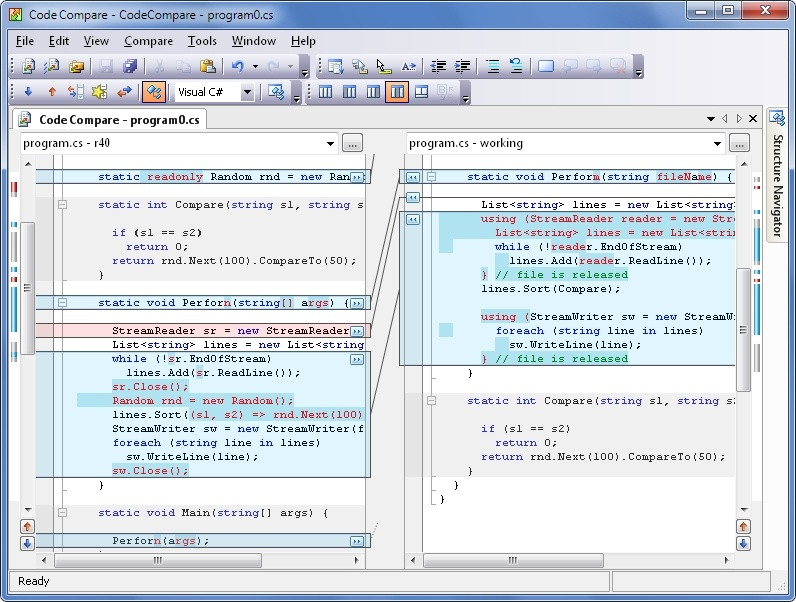Click the Comment Selection icon
The height and width of the screenshot is (602, 796).
click(492, 66)
